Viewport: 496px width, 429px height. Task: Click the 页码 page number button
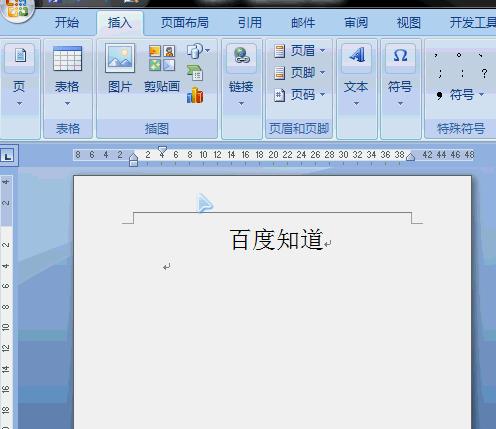tap(295, 95)
